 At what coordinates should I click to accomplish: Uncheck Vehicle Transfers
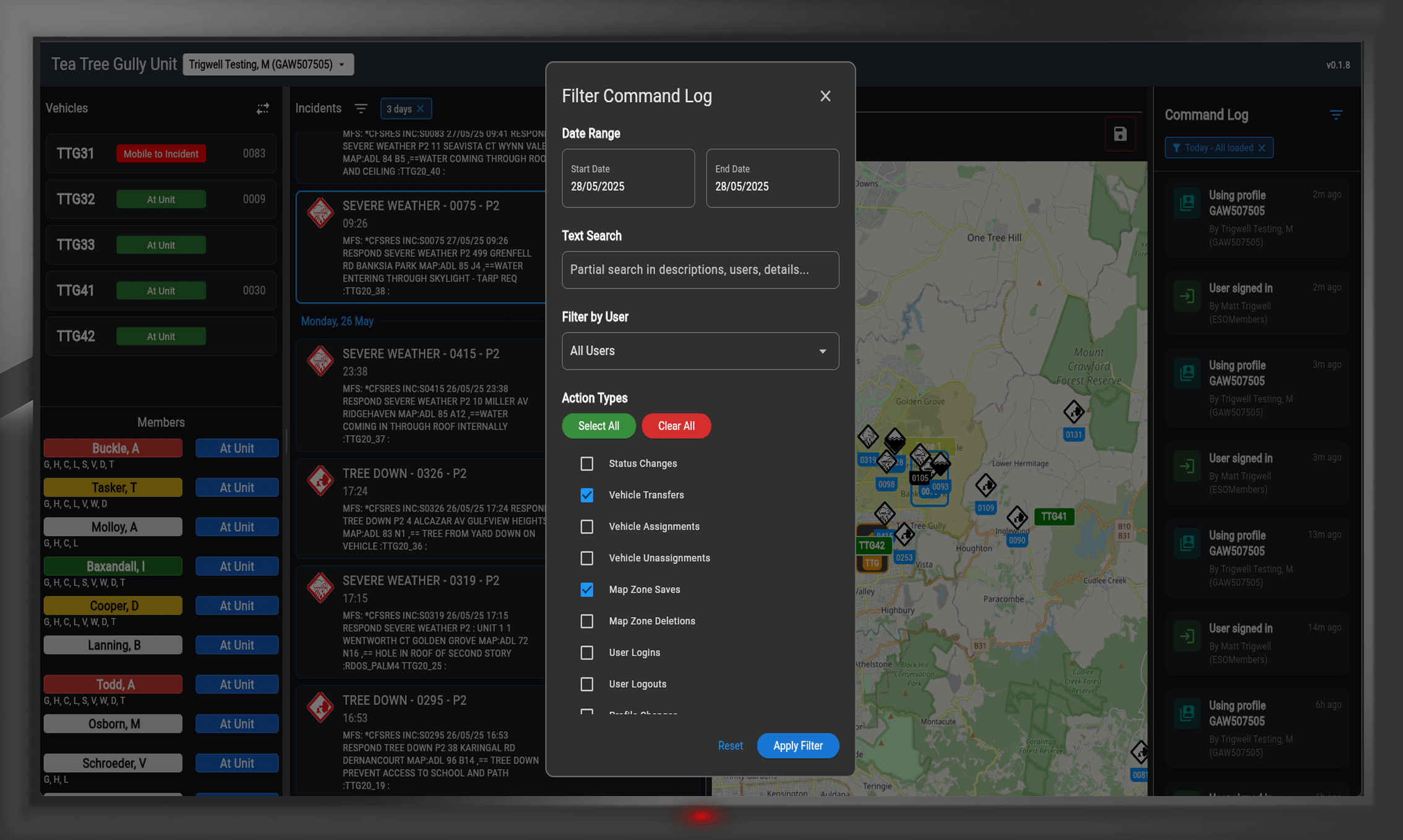pyautogui.click(x=586, y=495)
